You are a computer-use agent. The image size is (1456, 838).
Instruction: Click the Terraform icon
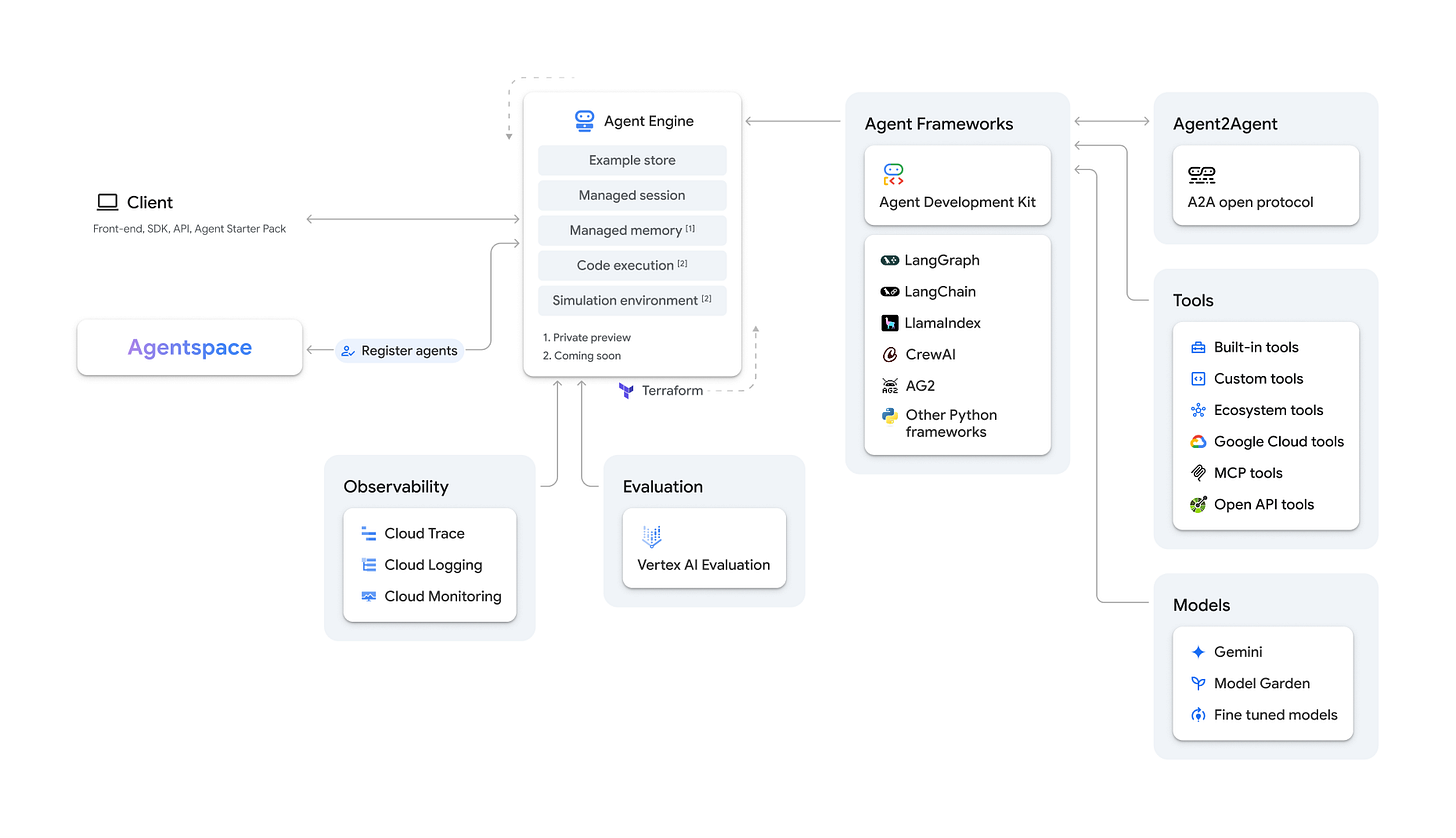point(626,390)
